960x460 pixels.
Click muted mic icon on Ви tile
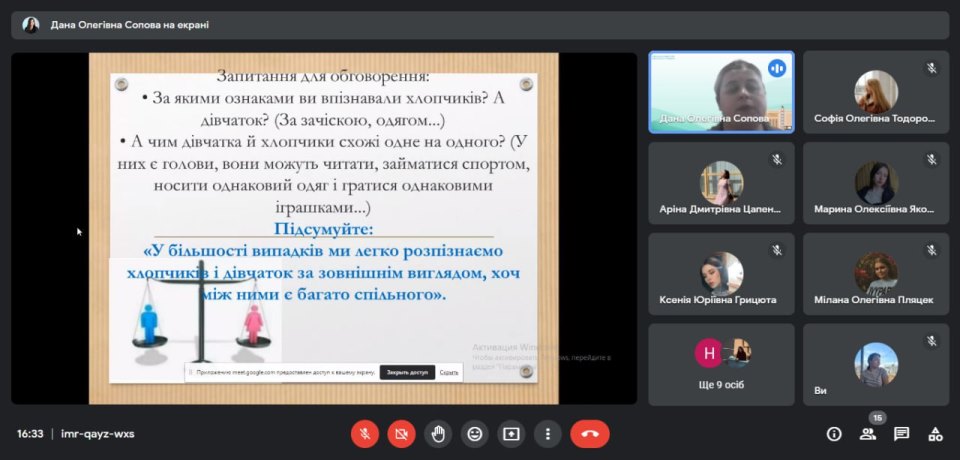point(932,341)
